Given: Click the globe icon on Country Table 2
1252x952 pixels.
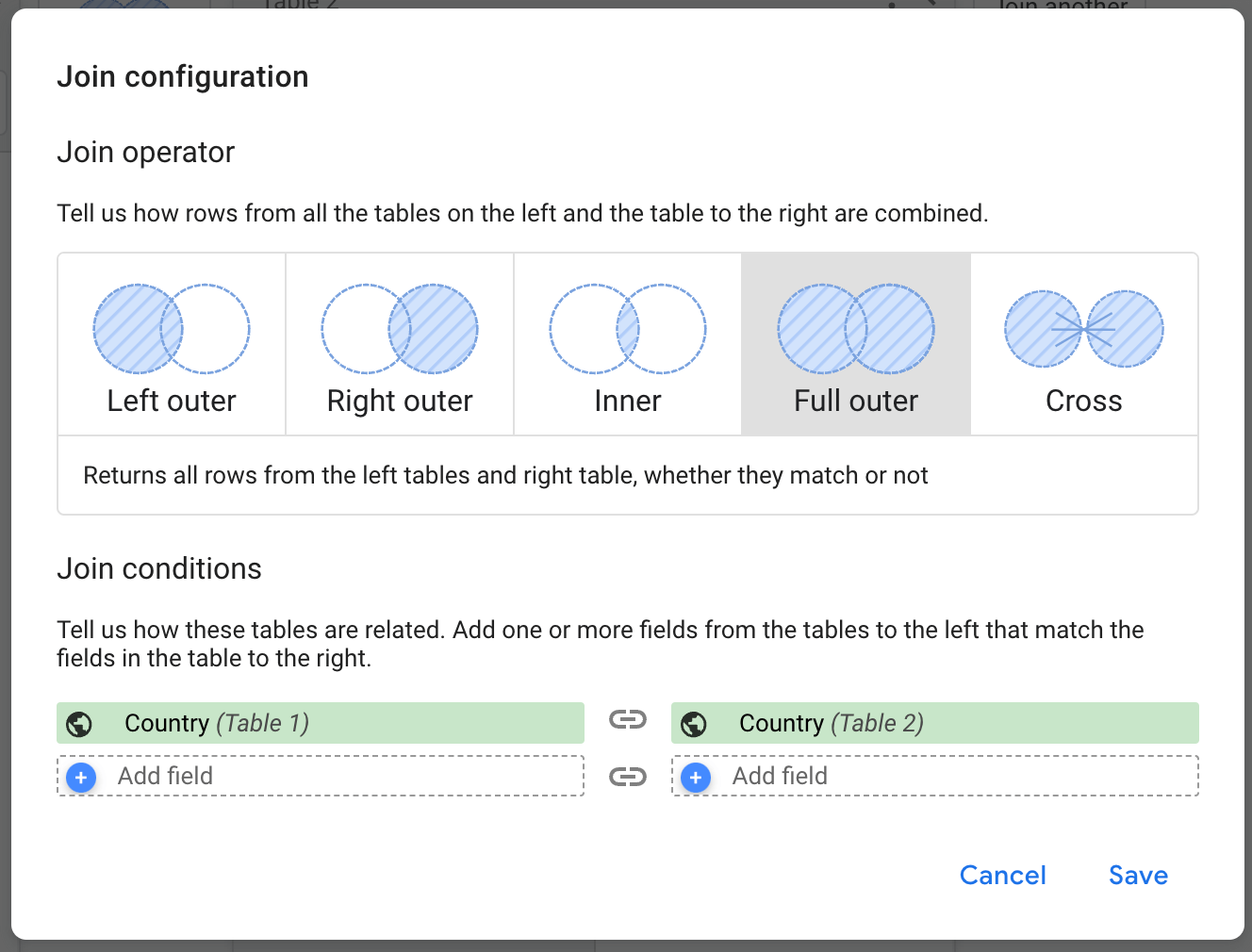Looking at the screenshot, I should [x=694, y=724].
